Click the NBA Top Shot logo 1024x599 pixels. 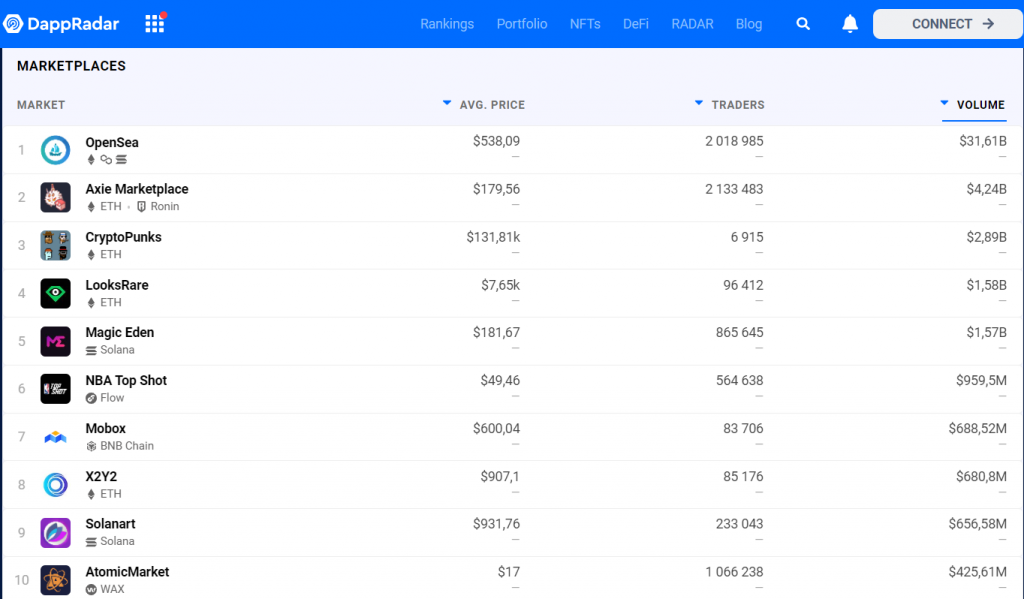[x=55, y=388]
